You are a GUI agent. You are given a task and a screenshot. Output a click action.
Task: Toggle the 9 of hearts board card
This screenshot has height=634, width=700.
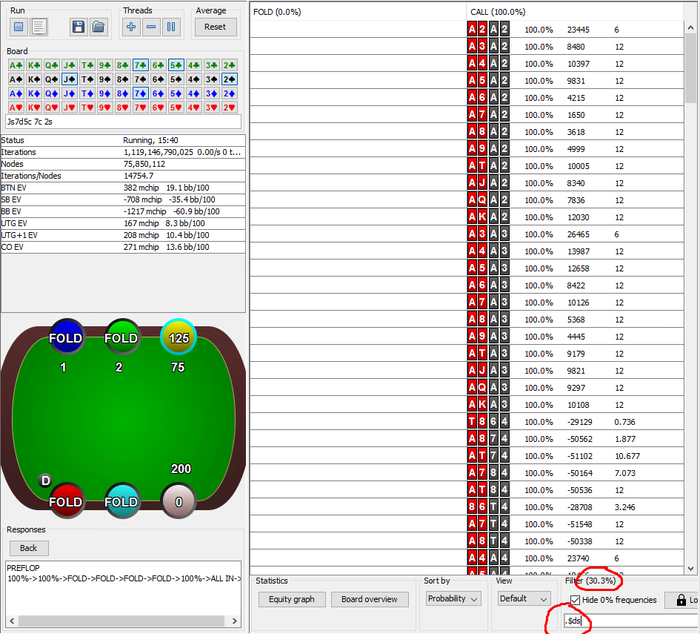point(105,107)
